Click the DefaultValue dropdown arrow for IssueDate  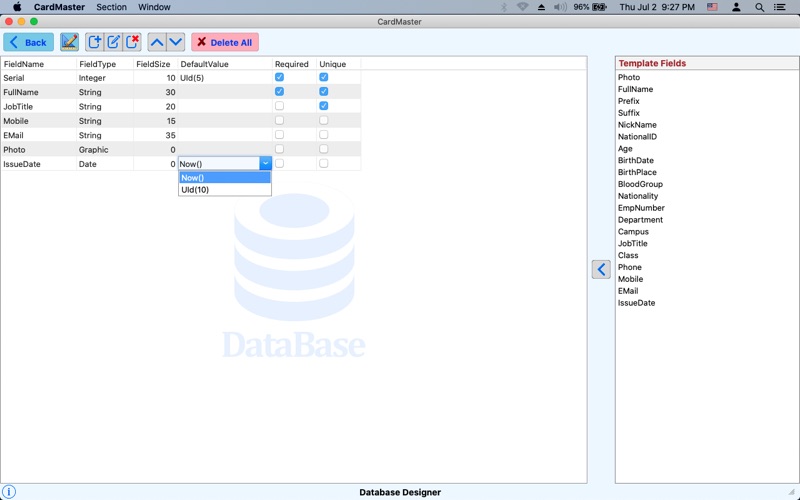click(265, 163)
